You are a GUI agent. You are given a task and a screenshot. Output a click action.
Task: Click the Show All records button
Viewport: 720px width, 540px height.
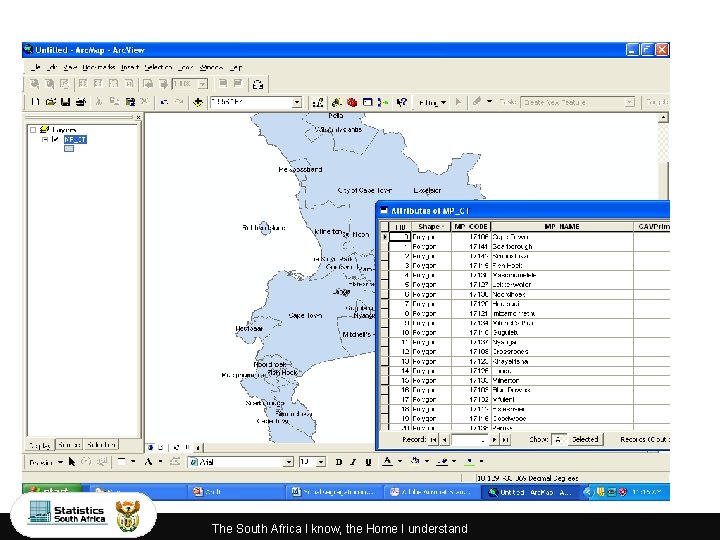559,439
